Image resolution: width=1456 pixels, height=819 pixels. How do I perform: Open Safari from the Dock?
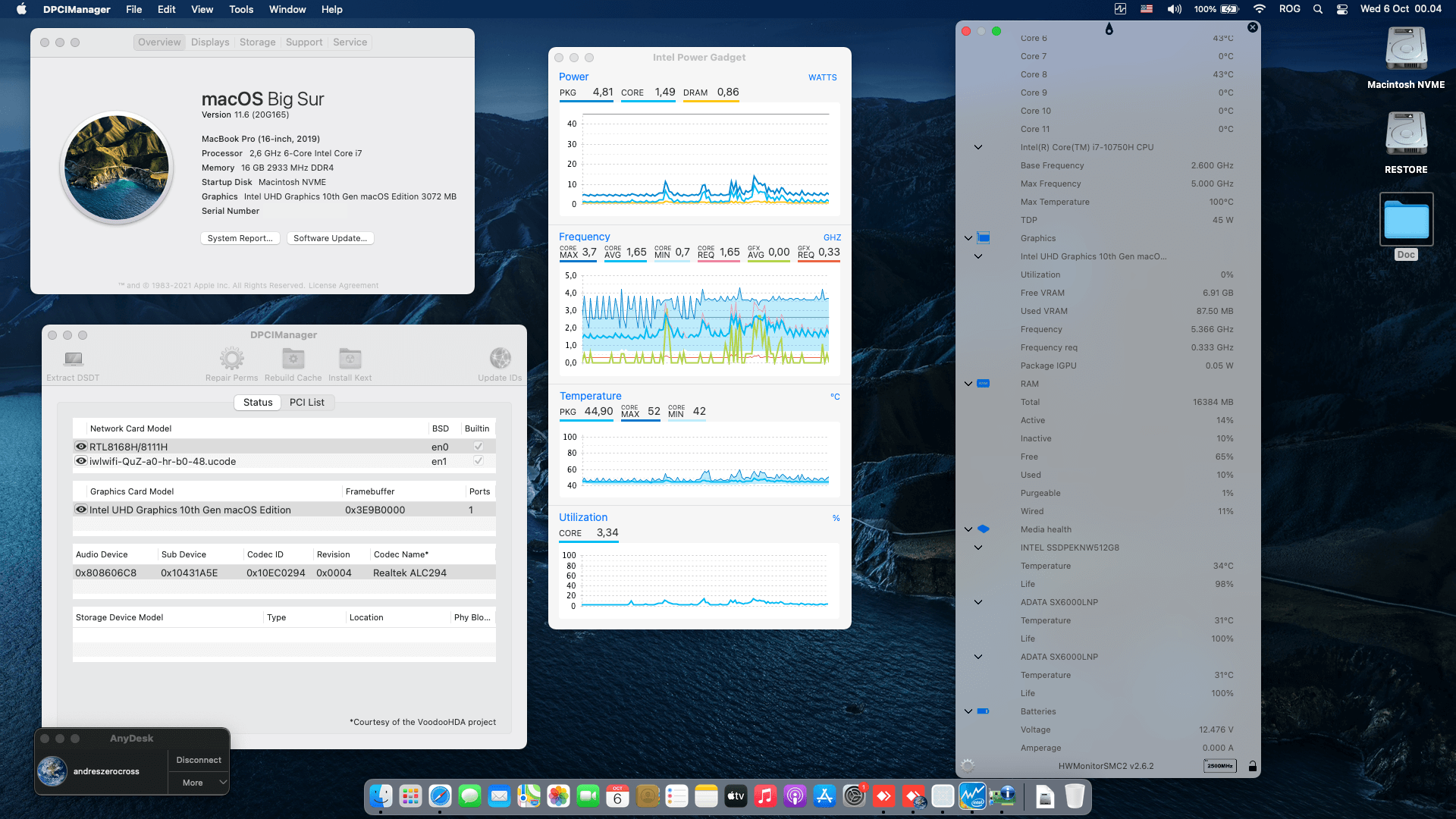tap(440, 796)
